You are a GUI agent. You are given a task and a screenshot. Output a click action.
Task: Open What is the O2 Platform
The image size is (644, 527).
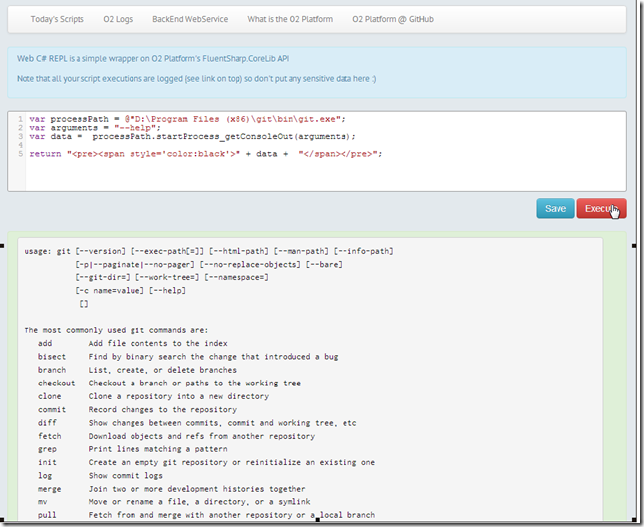290,19
